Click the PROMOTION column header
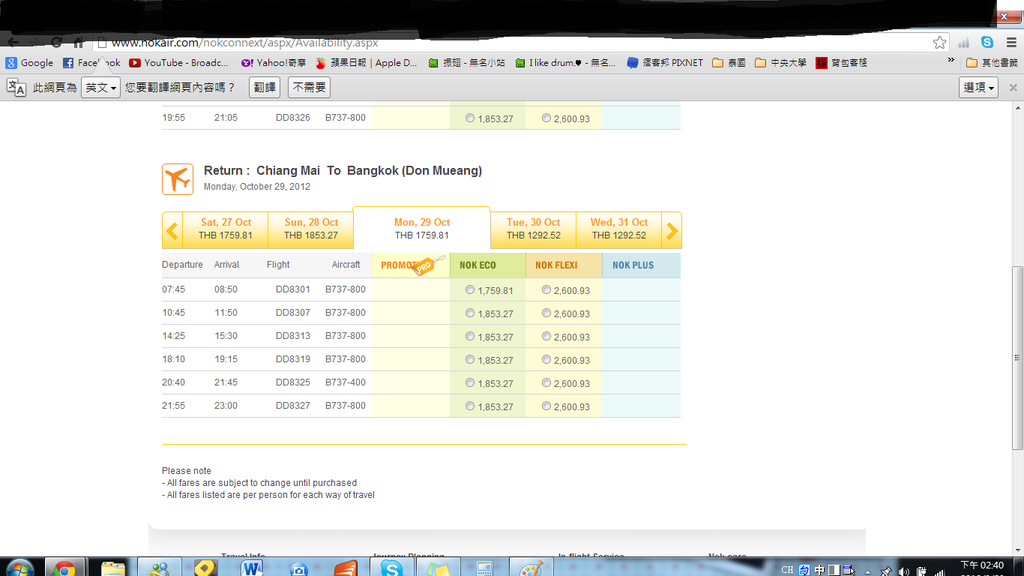This screenshot has width=1024, height=576. click(411, 265)
